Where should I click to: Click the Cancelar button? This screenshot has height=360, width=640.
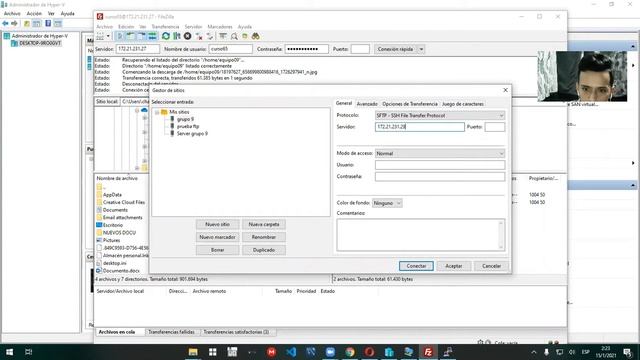[491, 266]
